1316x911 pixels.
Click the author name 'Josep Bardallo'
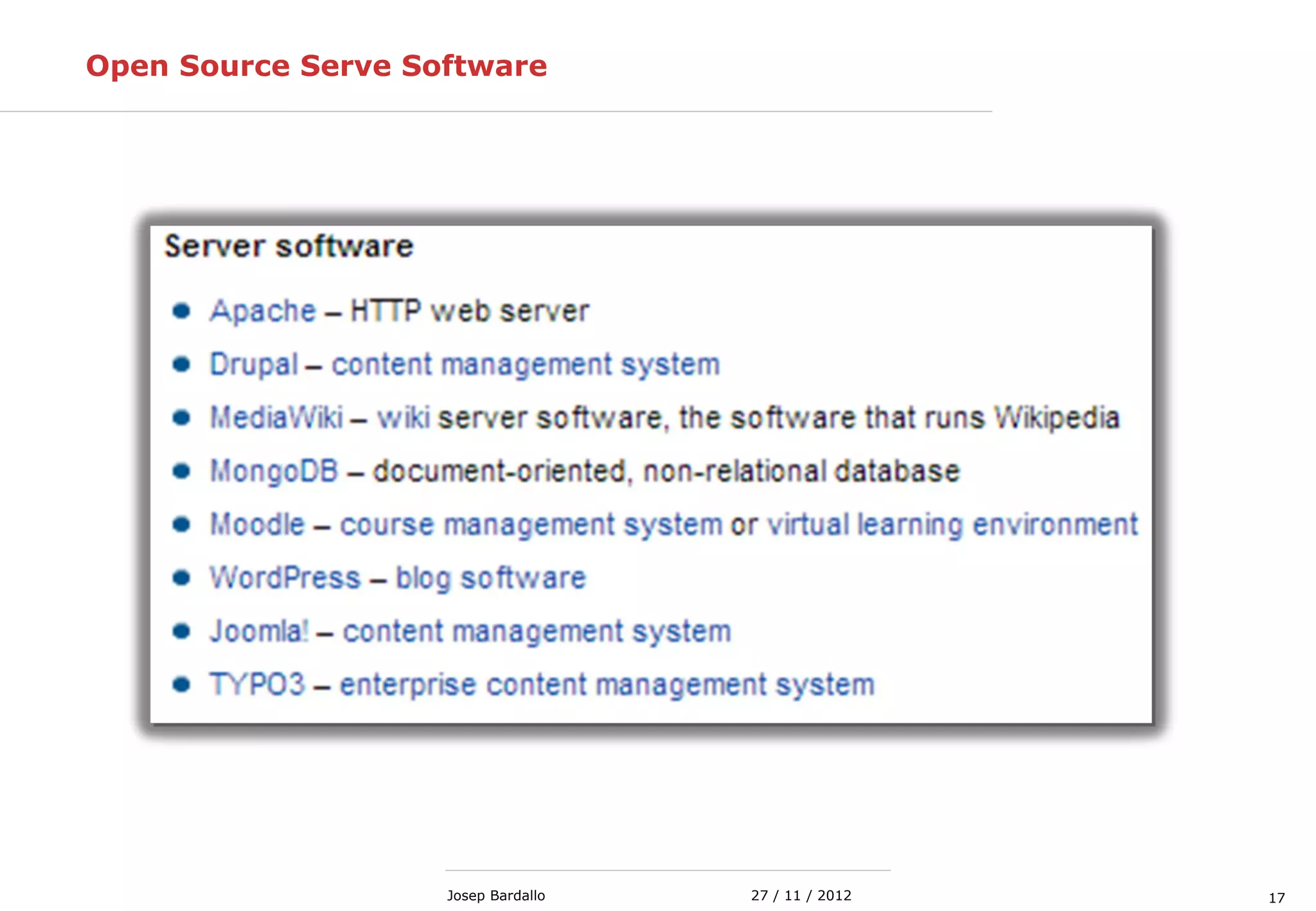pos(496,896)
